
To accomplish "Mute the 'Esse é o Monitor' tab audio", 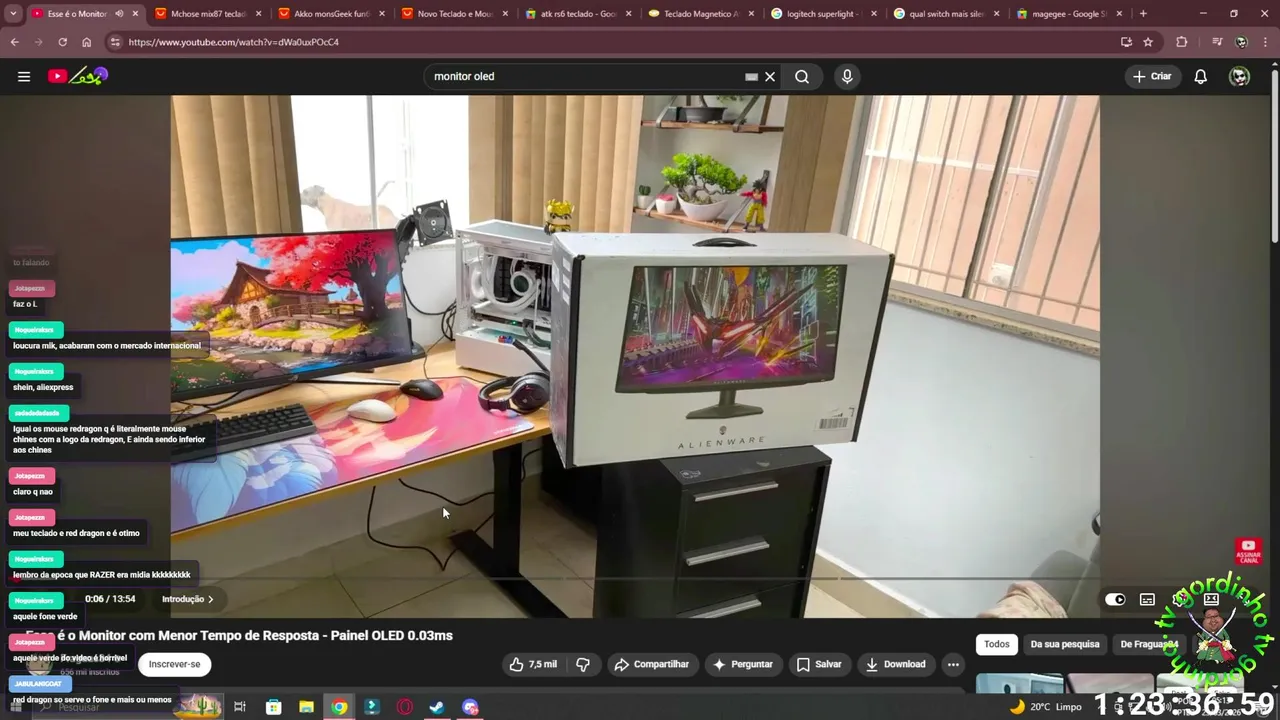I will coord(119,14).
